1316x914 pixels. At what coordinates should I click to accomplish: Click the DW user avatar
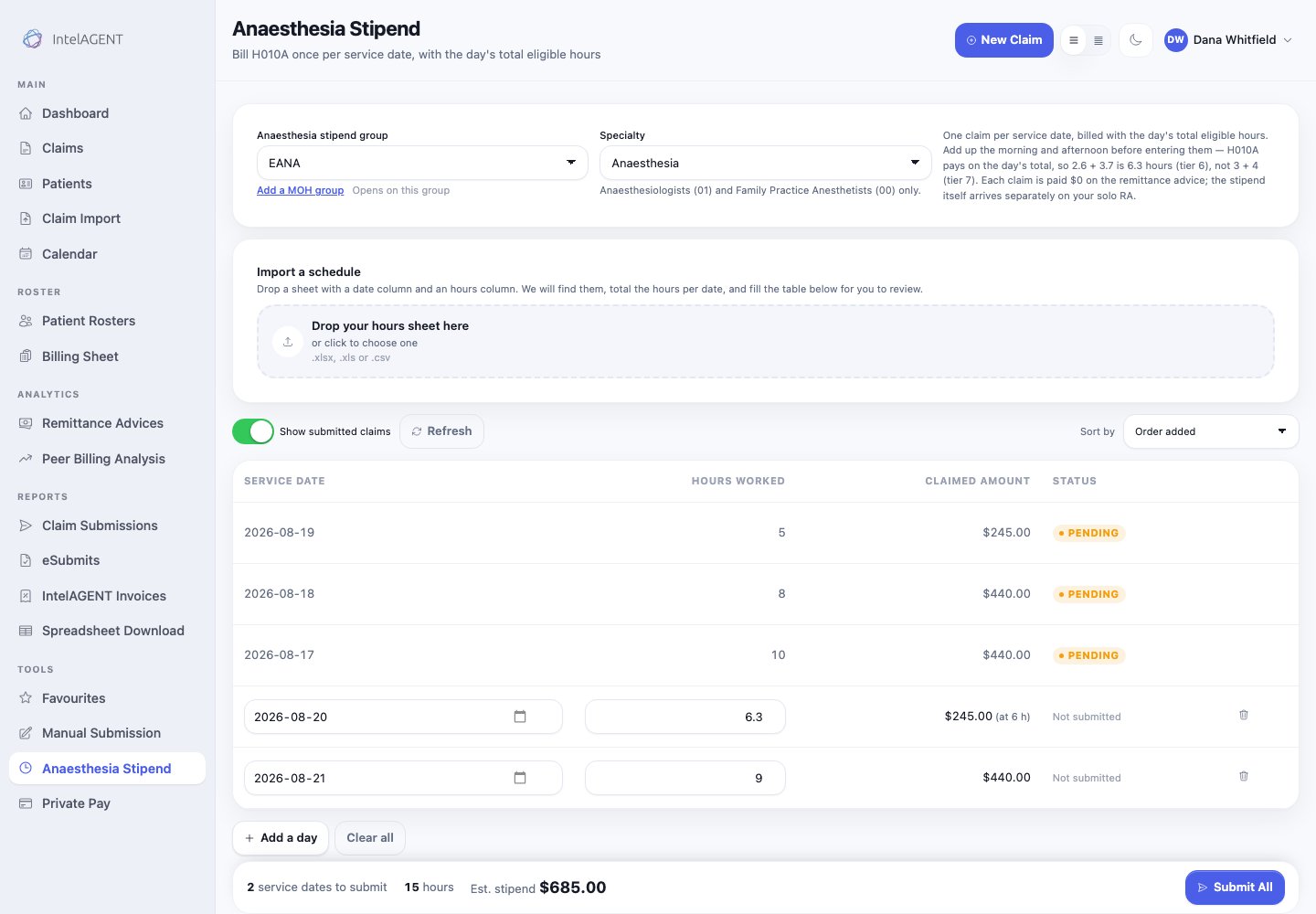[x=1175, y=39]
